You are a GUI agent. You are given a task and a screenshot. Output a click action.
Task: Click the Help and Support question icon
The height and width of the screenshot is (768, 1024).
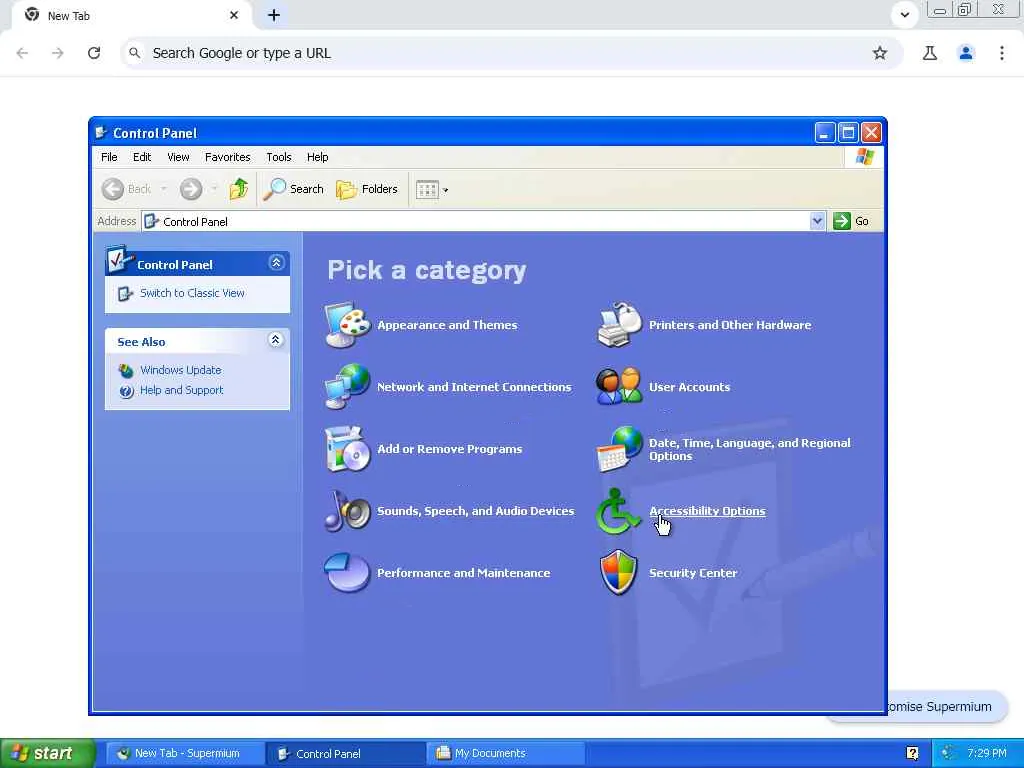(x=126, y=391)
